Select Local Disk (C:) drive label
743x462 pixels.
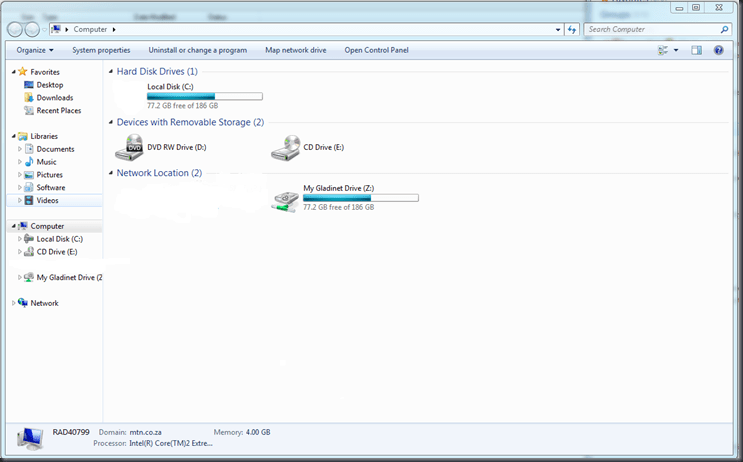point(170,87)
